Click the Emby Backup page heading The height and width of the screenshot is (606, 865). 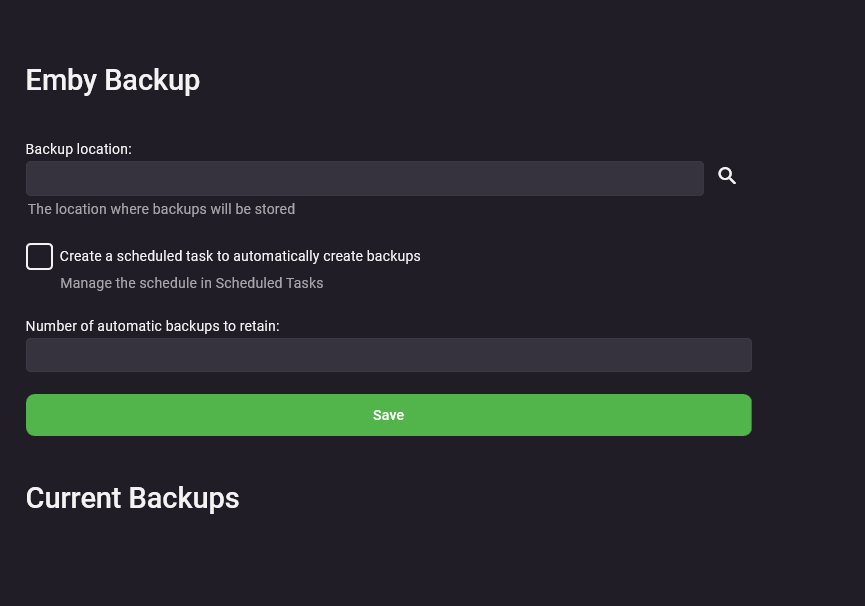click(x=113, y=80)
